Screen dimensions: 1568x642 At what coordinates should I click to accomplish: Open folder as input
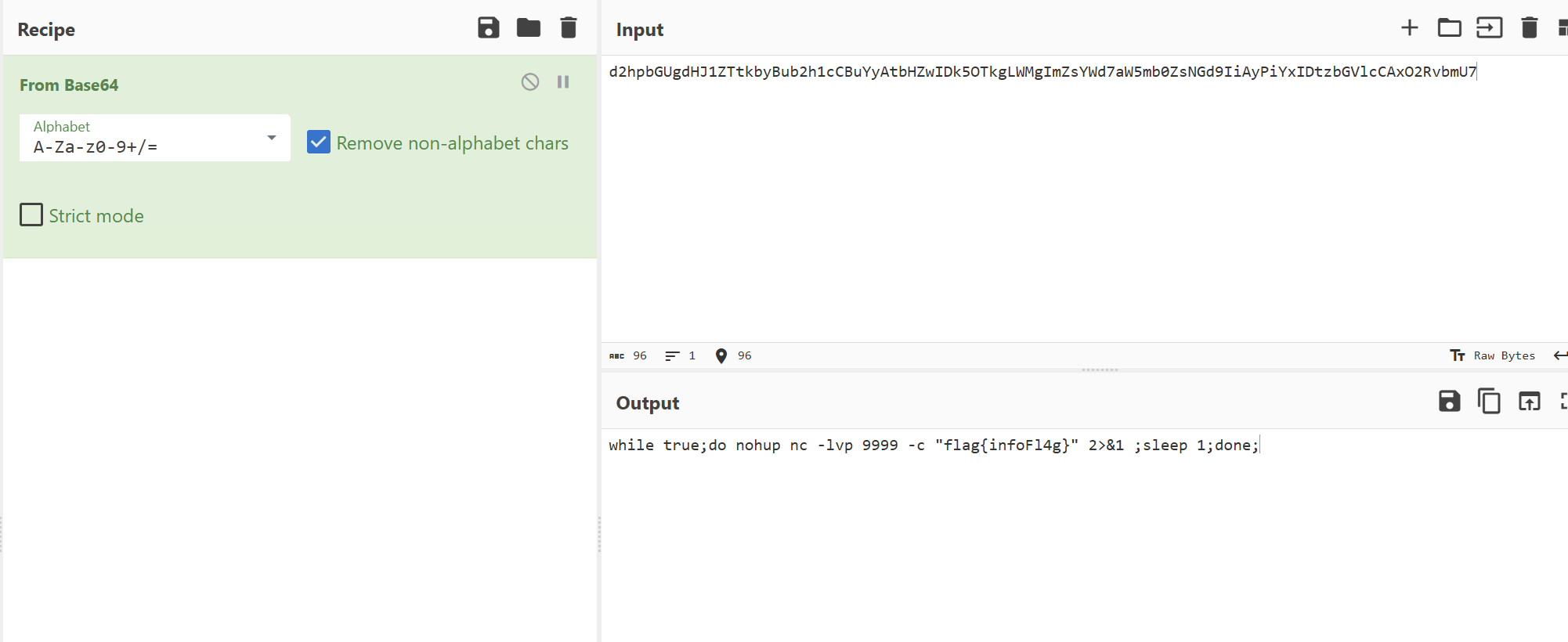tap(1449, 28)
